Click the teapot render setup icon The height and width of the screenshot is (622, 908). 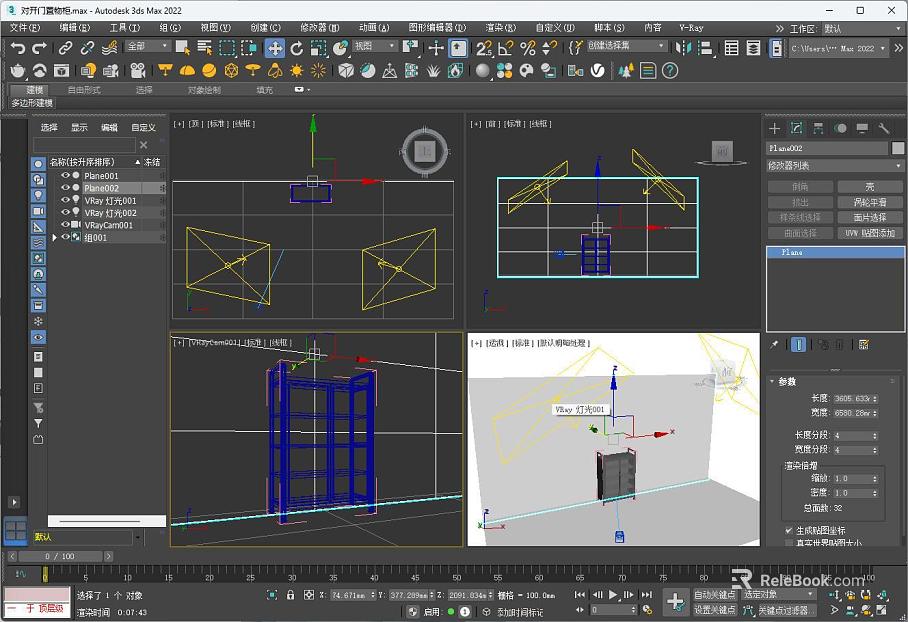coord(18,71)
